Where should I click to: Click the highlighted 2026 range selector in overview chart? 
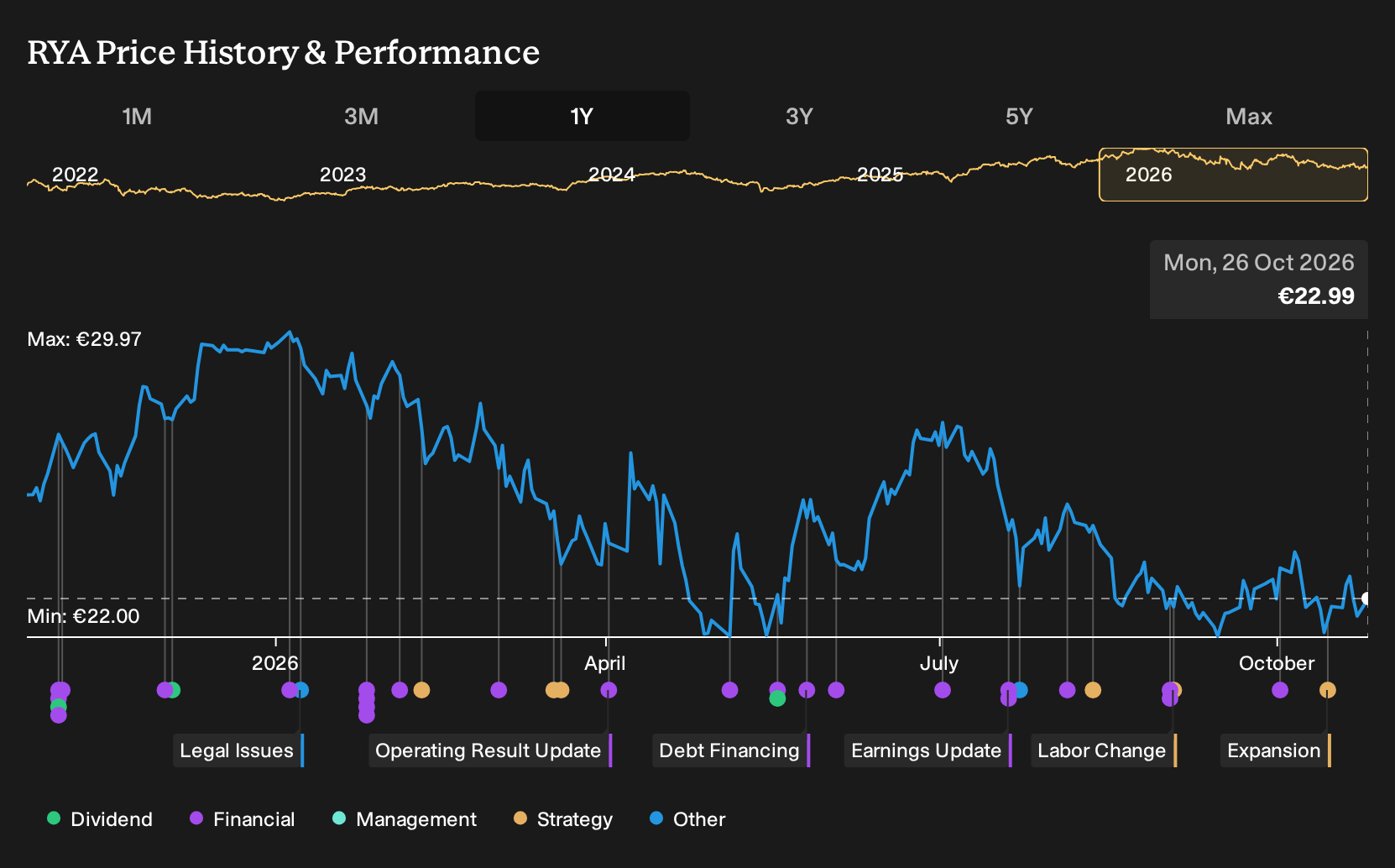pos(1233,175)
